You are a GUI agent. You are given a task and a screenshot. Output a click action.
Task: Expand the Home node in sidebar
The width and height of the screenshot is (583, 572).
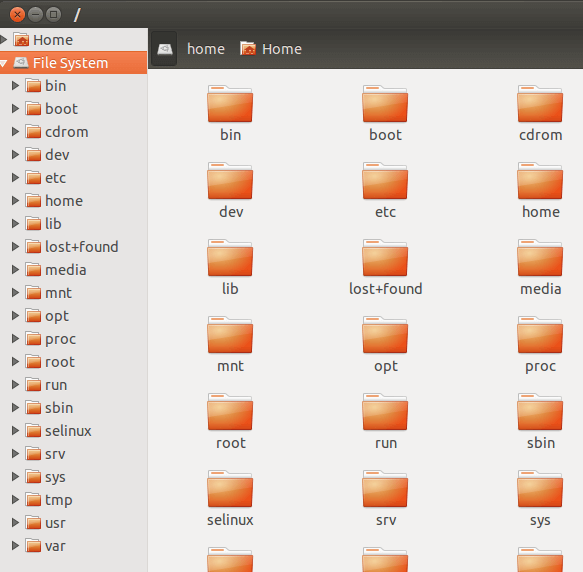pos(4,40)
